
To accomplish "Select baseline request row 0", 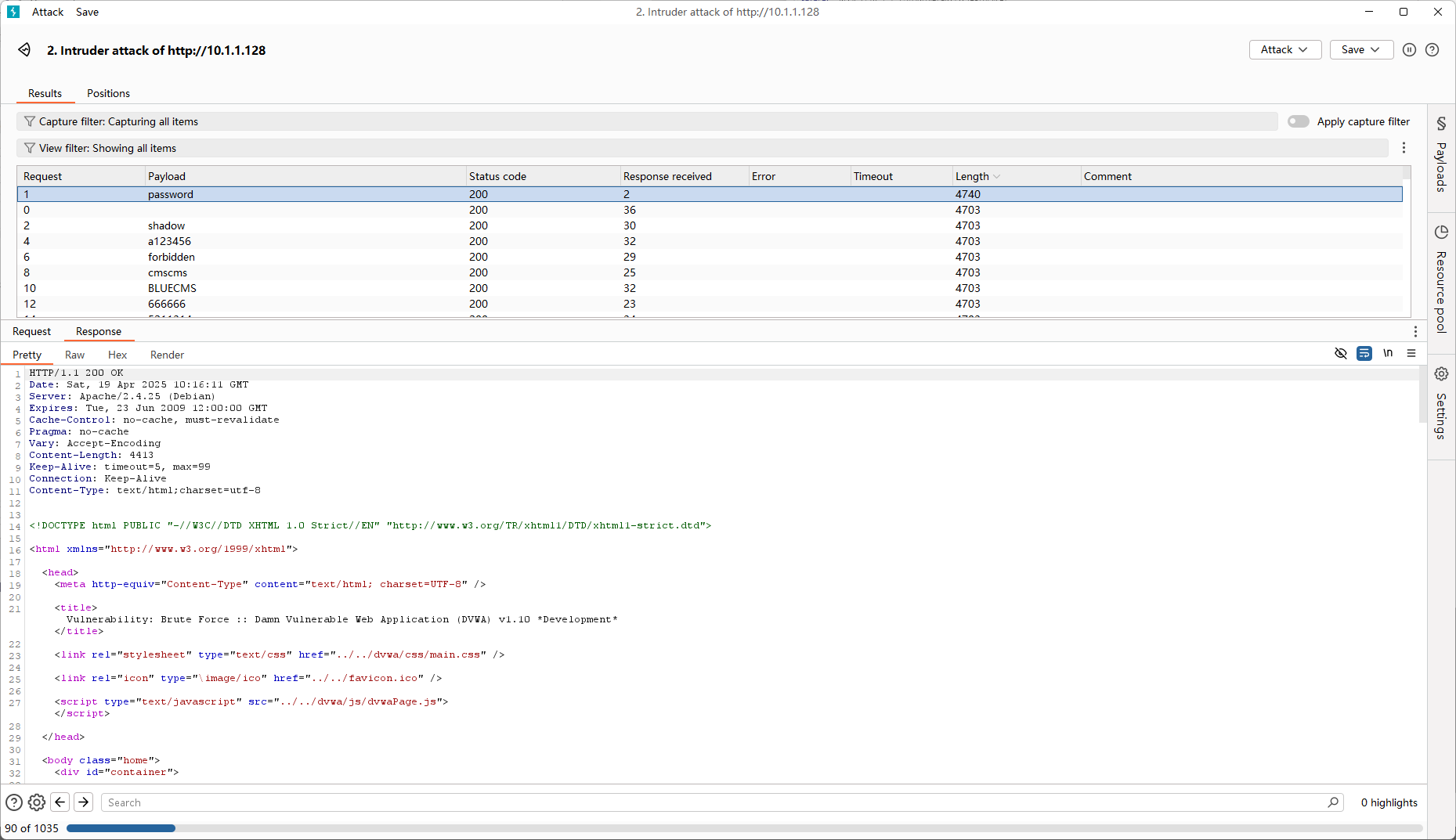I will 710,210.
